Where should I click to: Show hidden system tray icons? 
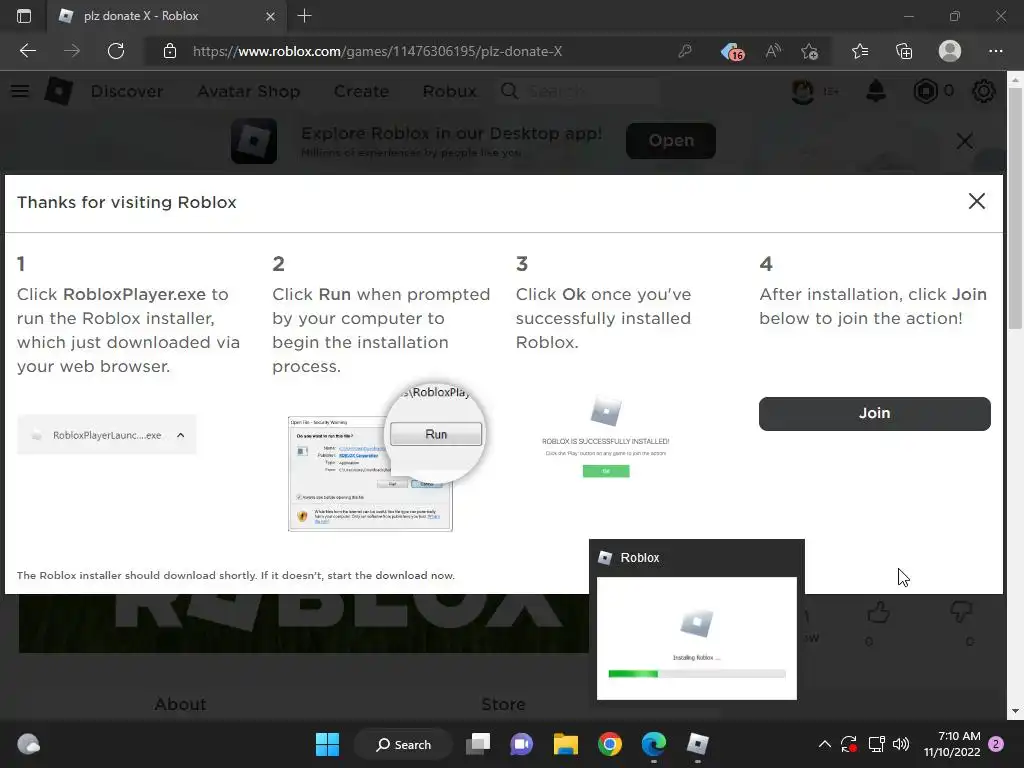tap(825, 744)
